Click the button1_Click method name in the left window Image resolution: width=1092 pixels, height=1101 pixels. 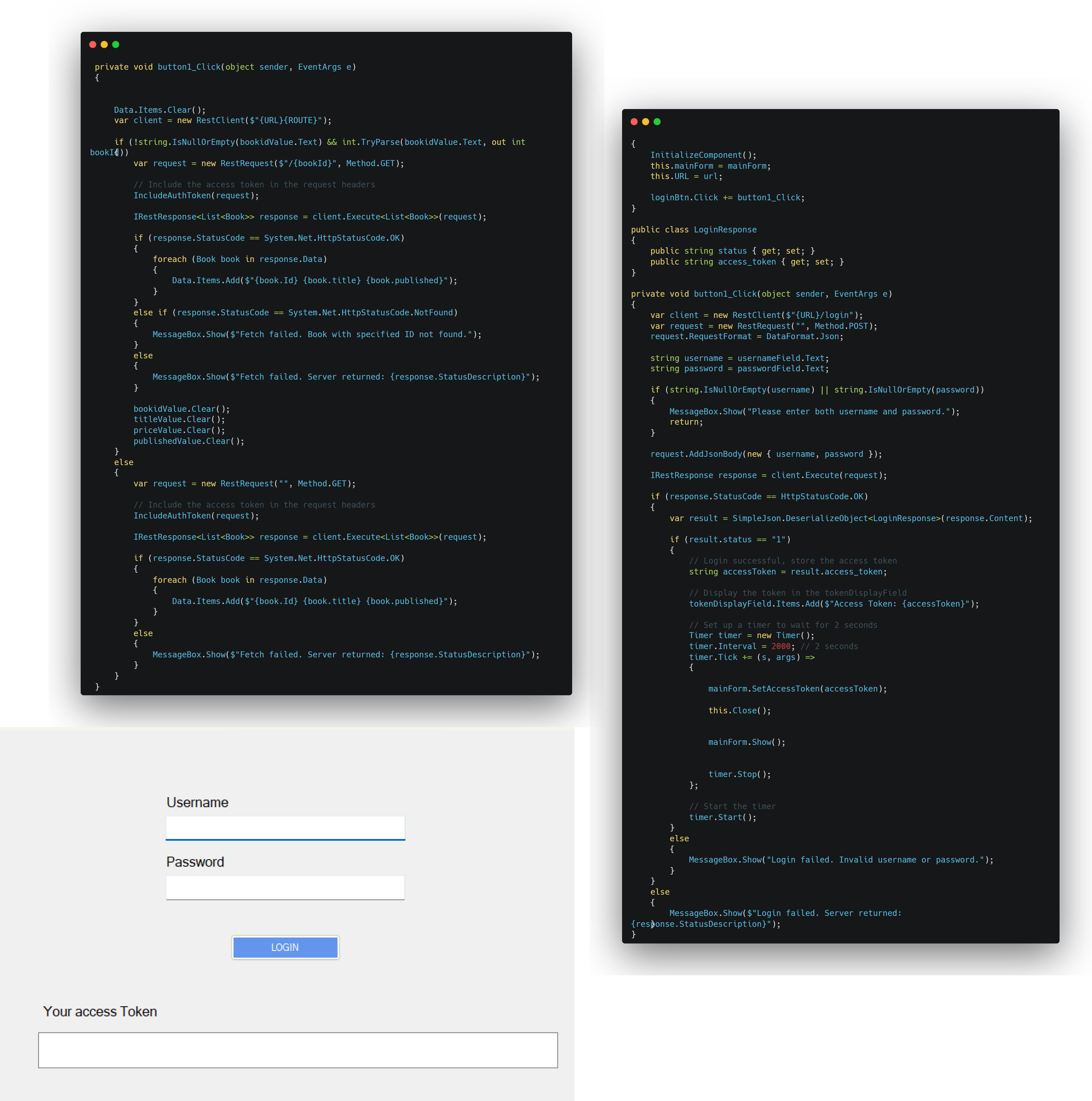(x=188, y=67)
